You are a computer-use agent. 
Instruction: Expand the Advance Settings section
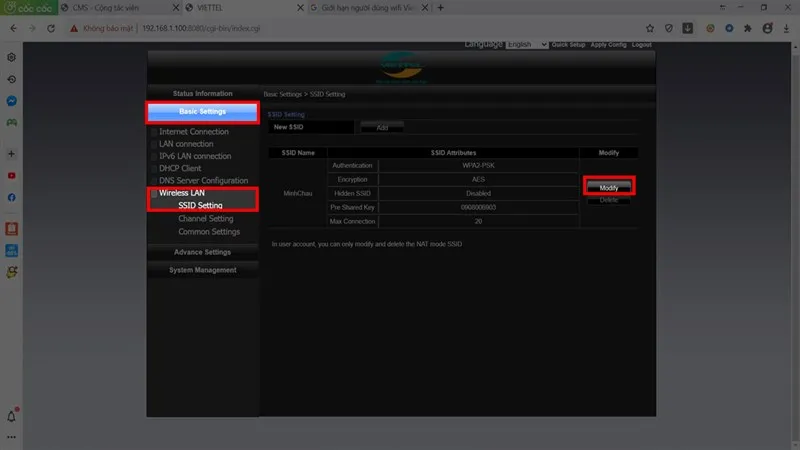coord(202,252)
